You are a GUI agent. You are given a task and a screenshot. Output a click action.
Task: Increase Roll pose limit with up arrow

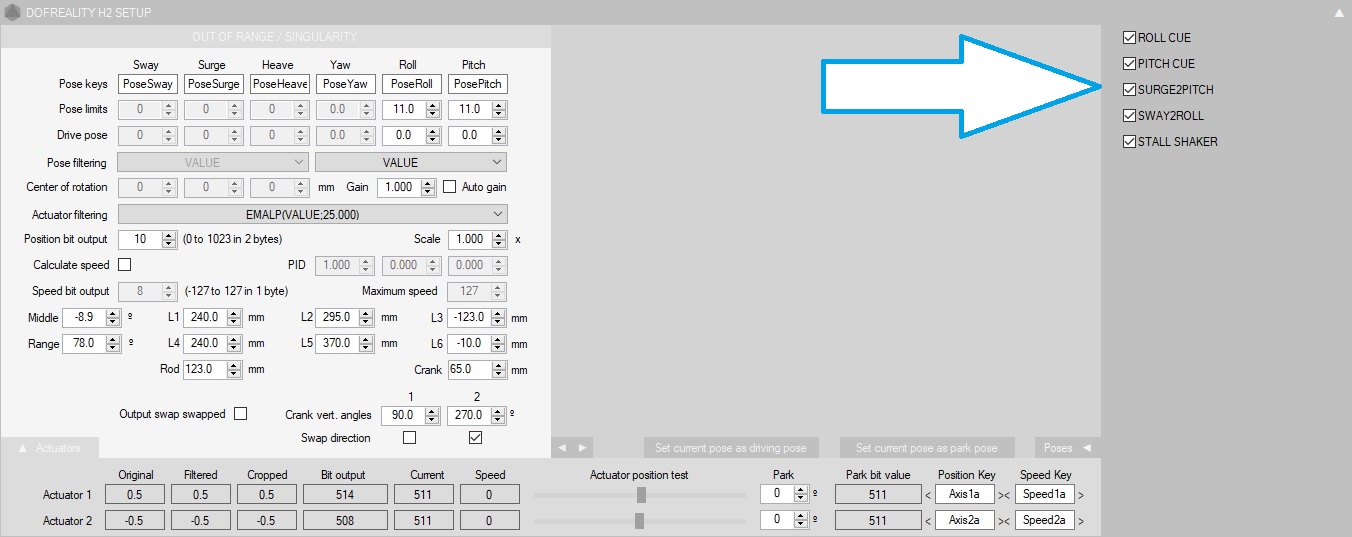click(x=433, y=105)
